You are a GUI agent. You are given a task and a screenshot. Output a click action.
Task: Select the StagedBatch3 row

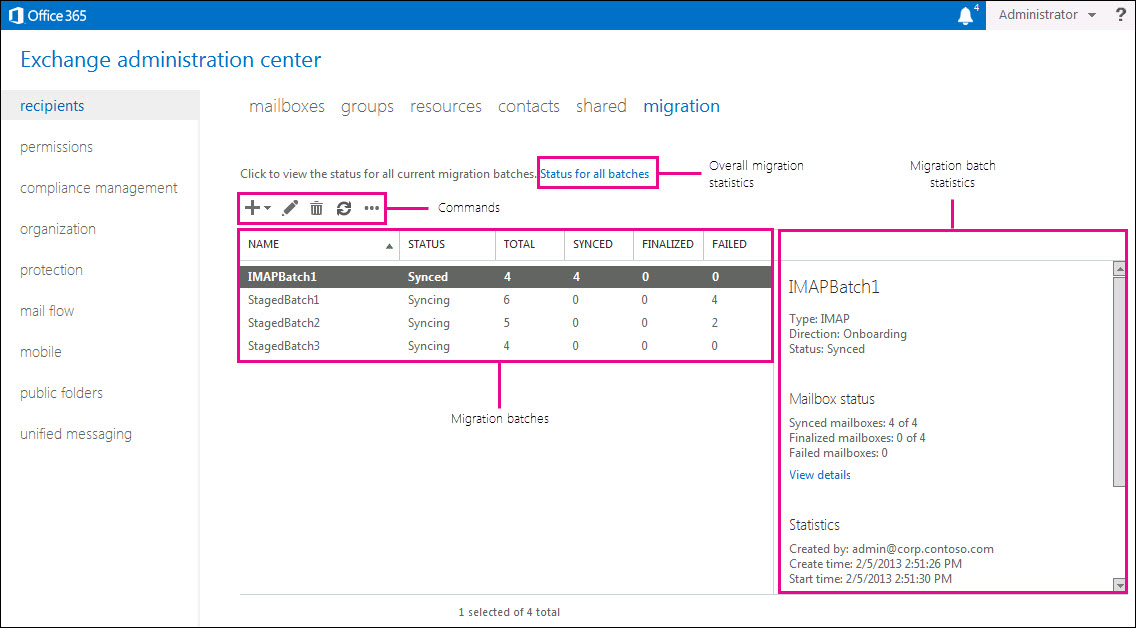pos(506,346)
